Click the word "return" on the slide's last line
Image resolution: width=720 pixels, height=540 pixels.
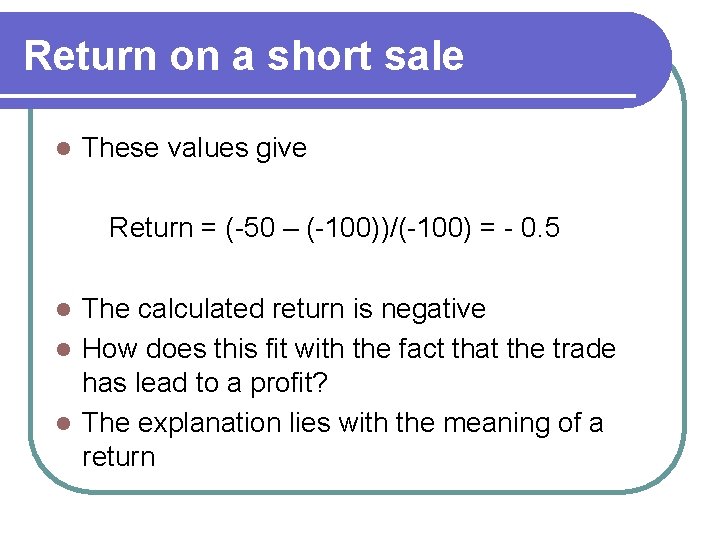118,458
